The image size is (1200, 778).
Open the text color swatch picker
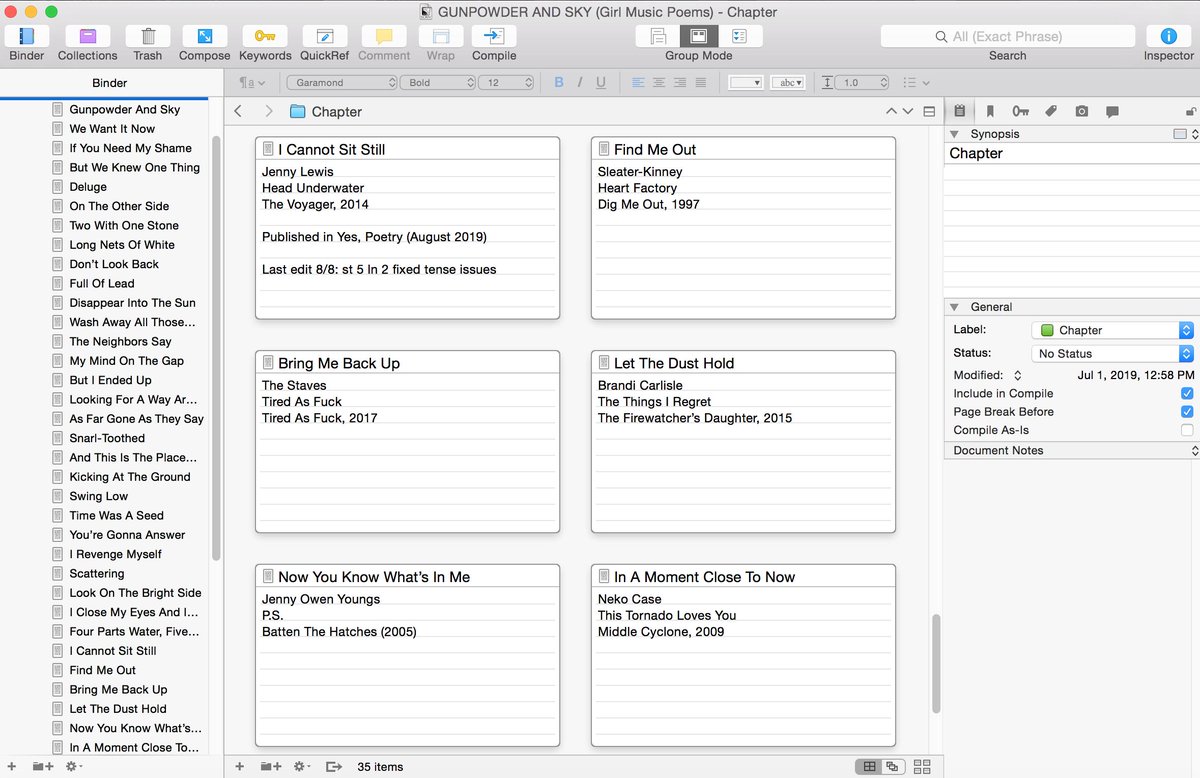pyautogui.click(x=746, y=83)
